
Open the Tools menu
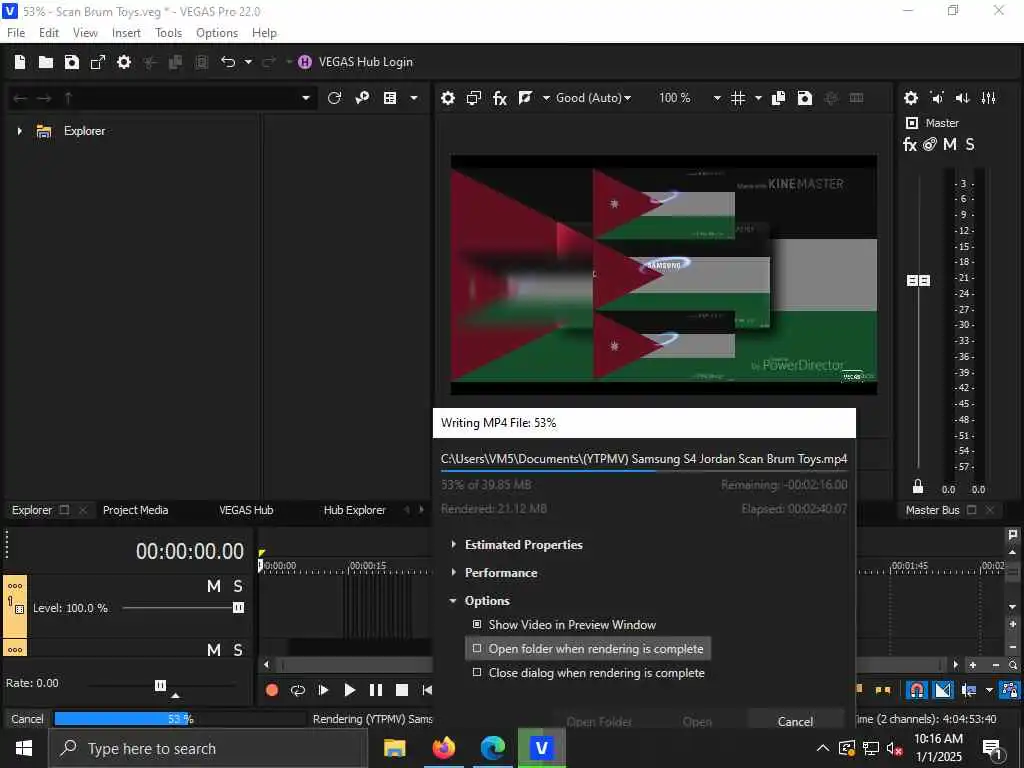pyautogui.click(x=168, y=33)
